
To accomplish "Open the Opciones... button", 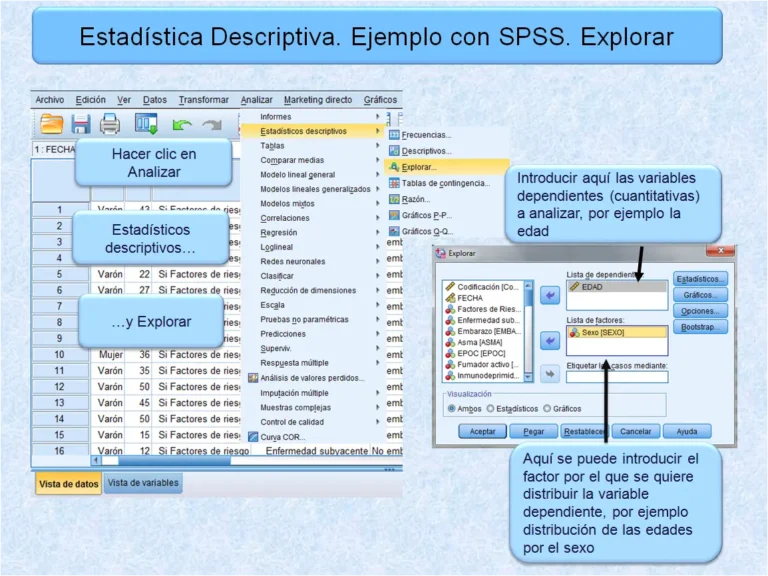I will point(700,311).
